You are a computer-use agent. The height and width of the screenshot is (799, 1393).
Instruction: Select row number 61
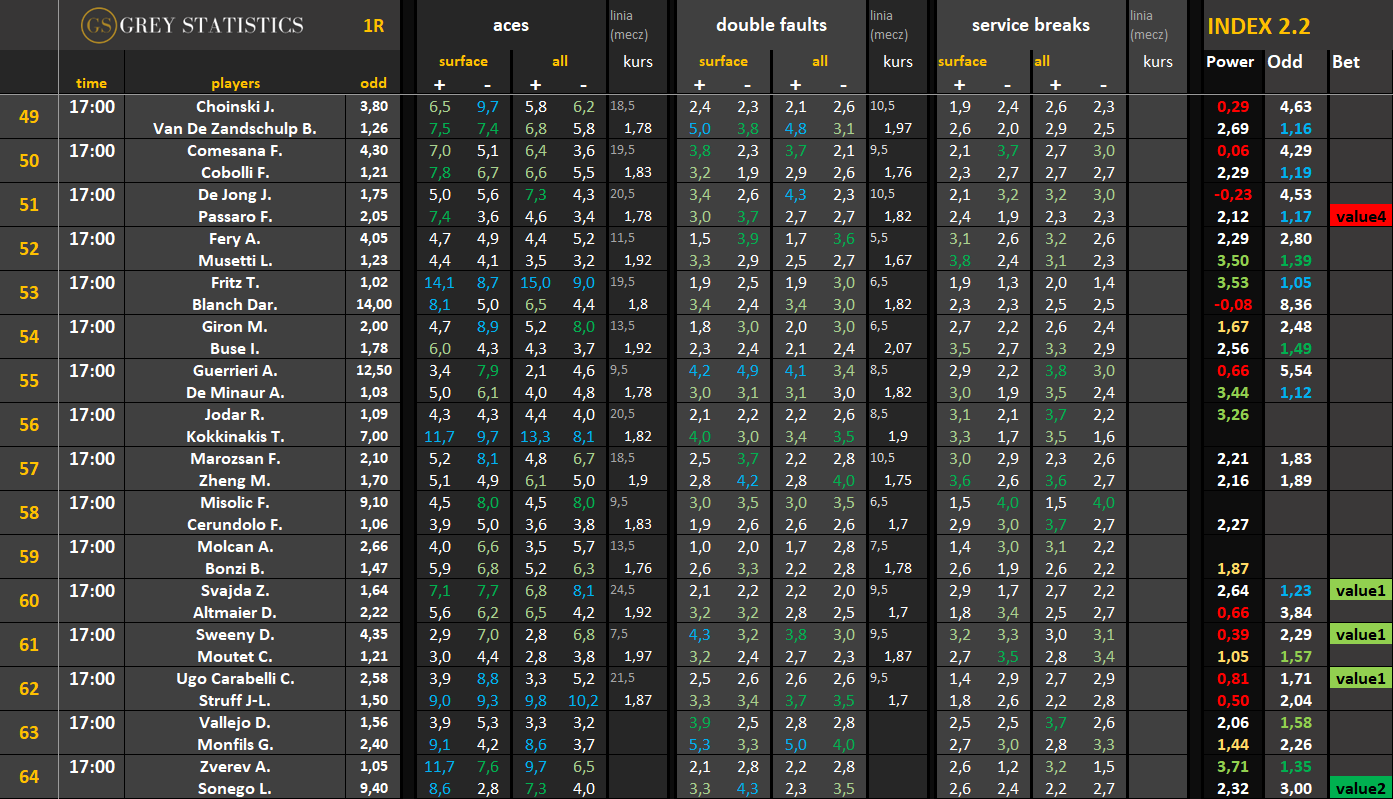pyautogui.click(x=29, y=645)
